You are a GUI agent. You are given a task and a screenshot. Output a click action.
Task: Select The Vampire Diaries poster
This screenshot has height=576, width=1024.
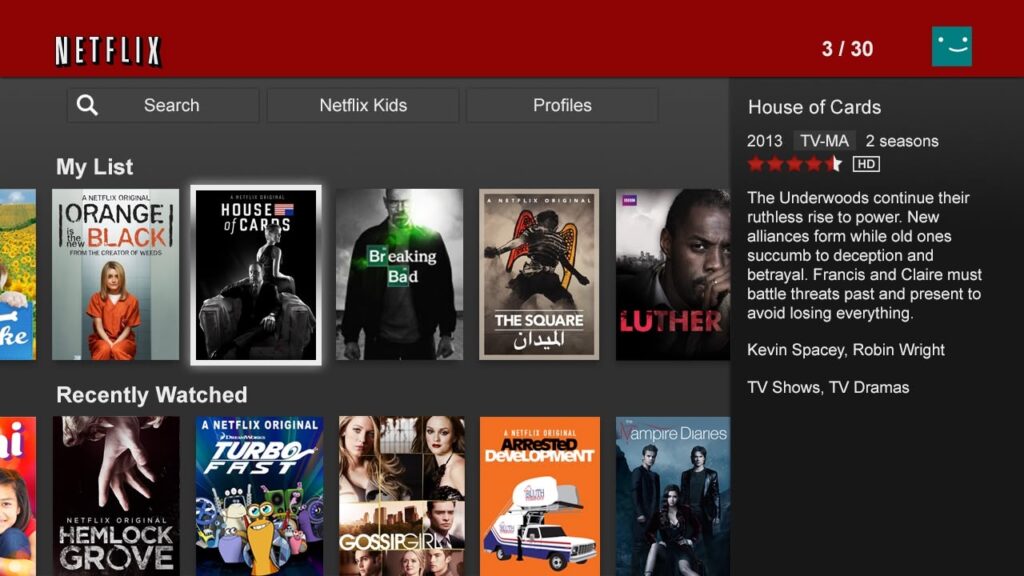[x=673, y=496]
